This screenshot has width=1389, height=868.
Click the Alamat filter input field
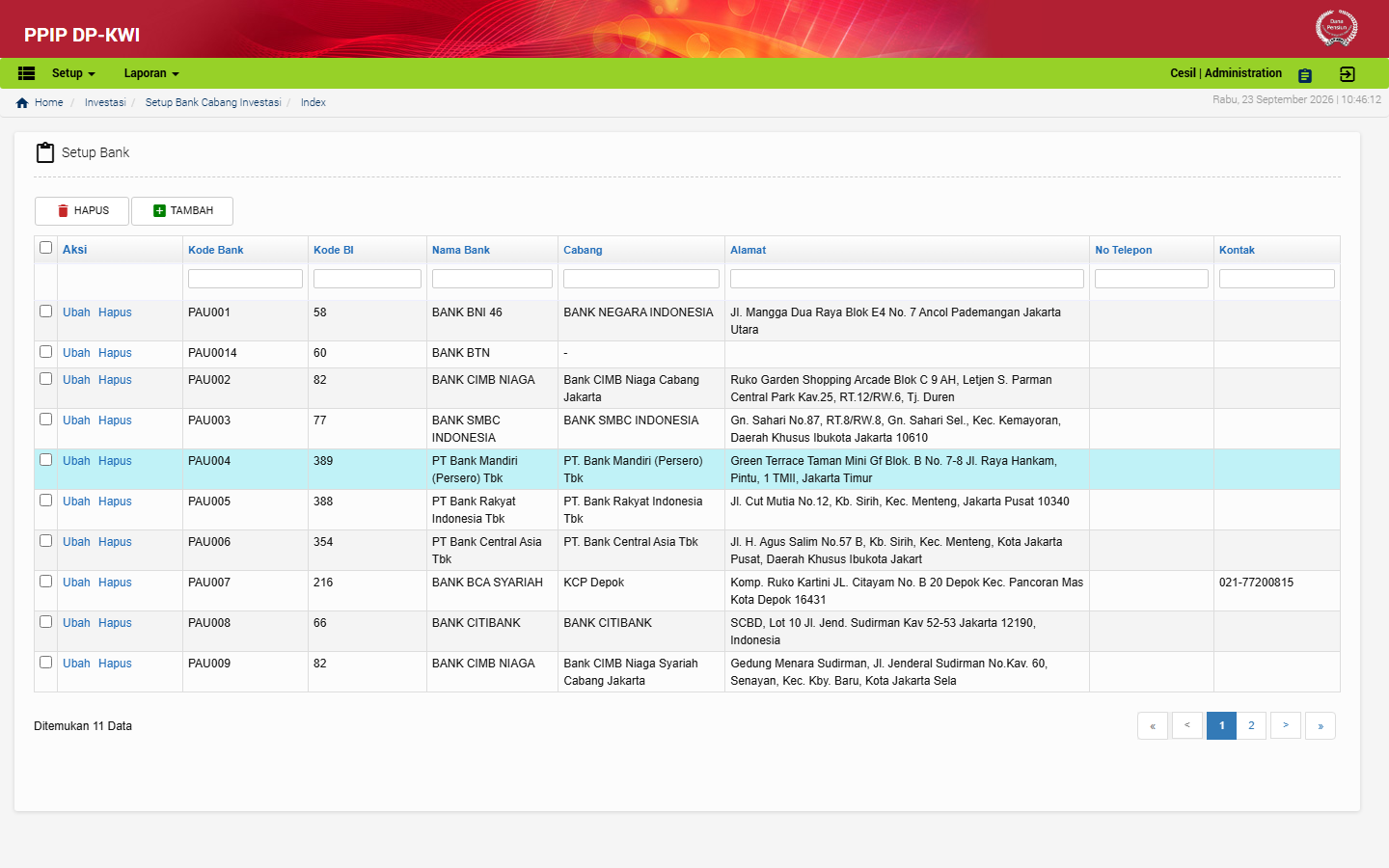pos(907,279)
